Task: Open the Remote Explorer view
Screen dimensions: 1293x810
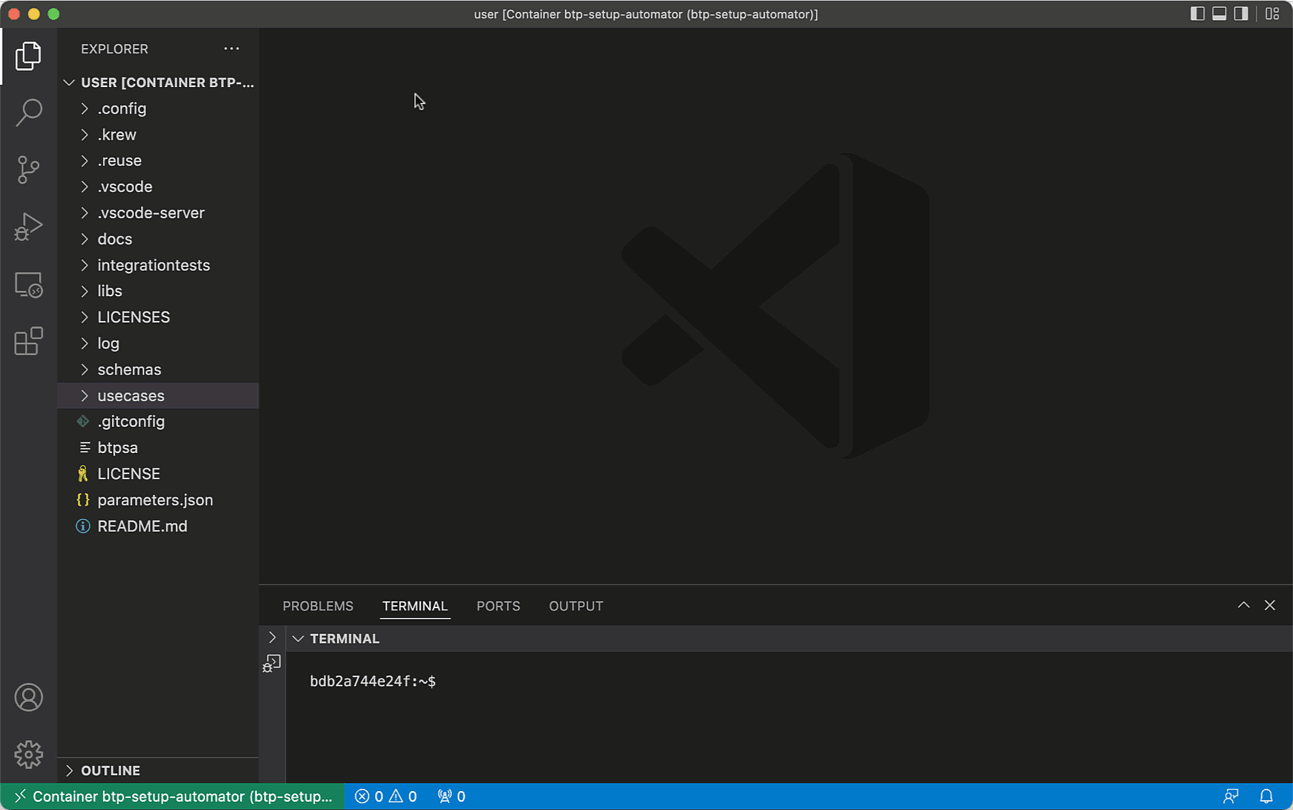Action: click(28, 285)
